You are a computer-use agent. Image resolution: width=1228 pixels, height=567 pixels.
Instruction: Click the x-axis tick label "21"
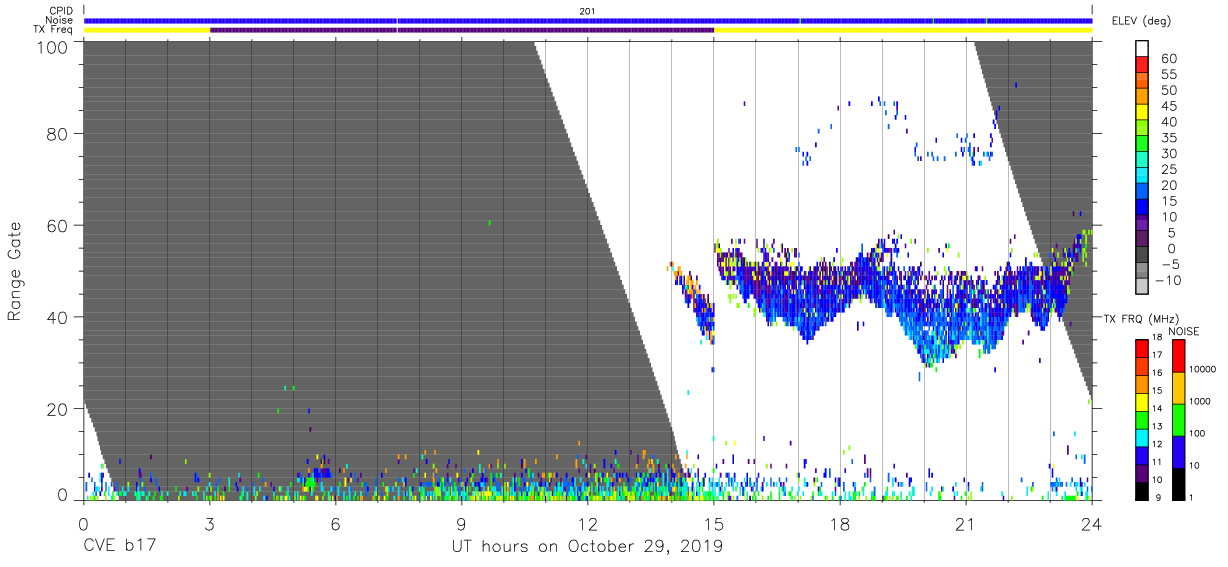pyautogui.click(x=965, y=523)
